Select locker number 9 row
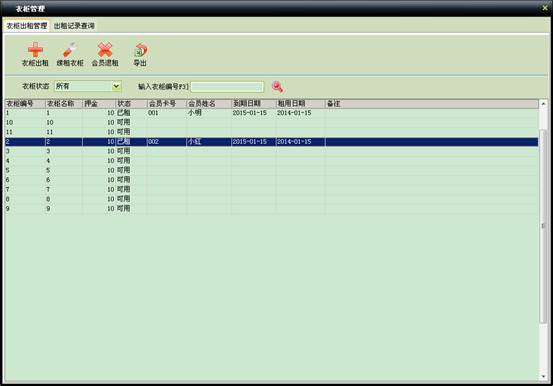This screenshot has height=386, width=553. [x=271, y=209]
